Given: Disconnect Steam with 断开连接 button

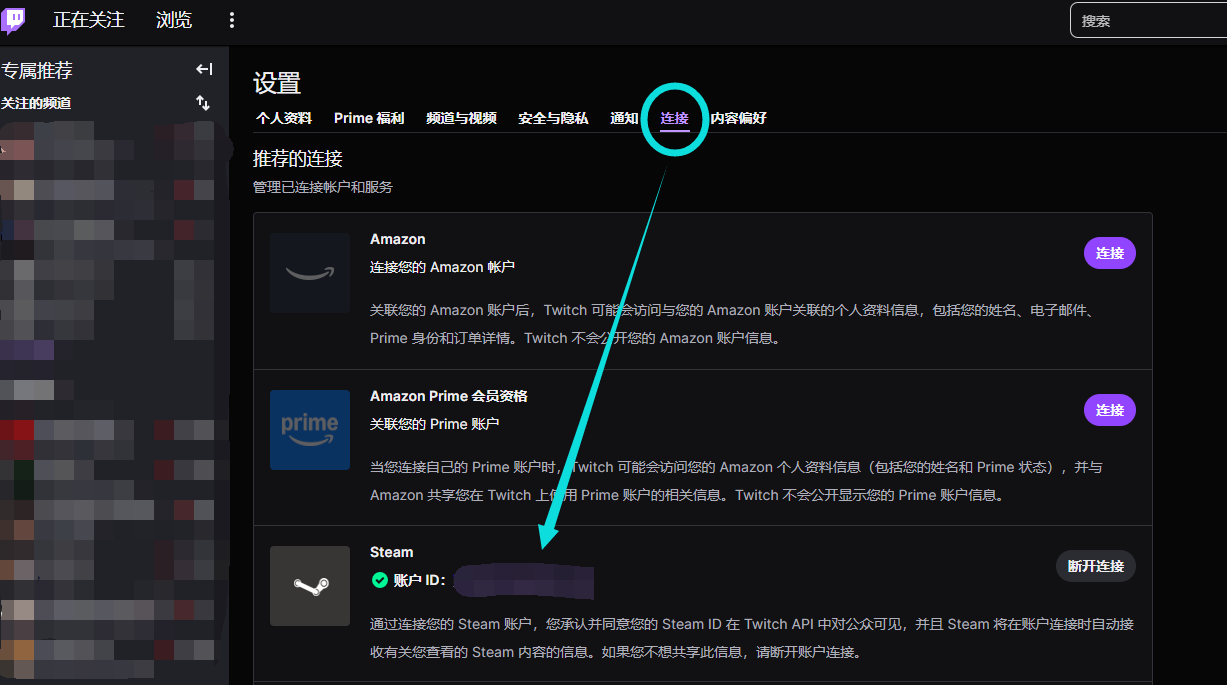Looking at the screenshot, I should coord(1095,566).
